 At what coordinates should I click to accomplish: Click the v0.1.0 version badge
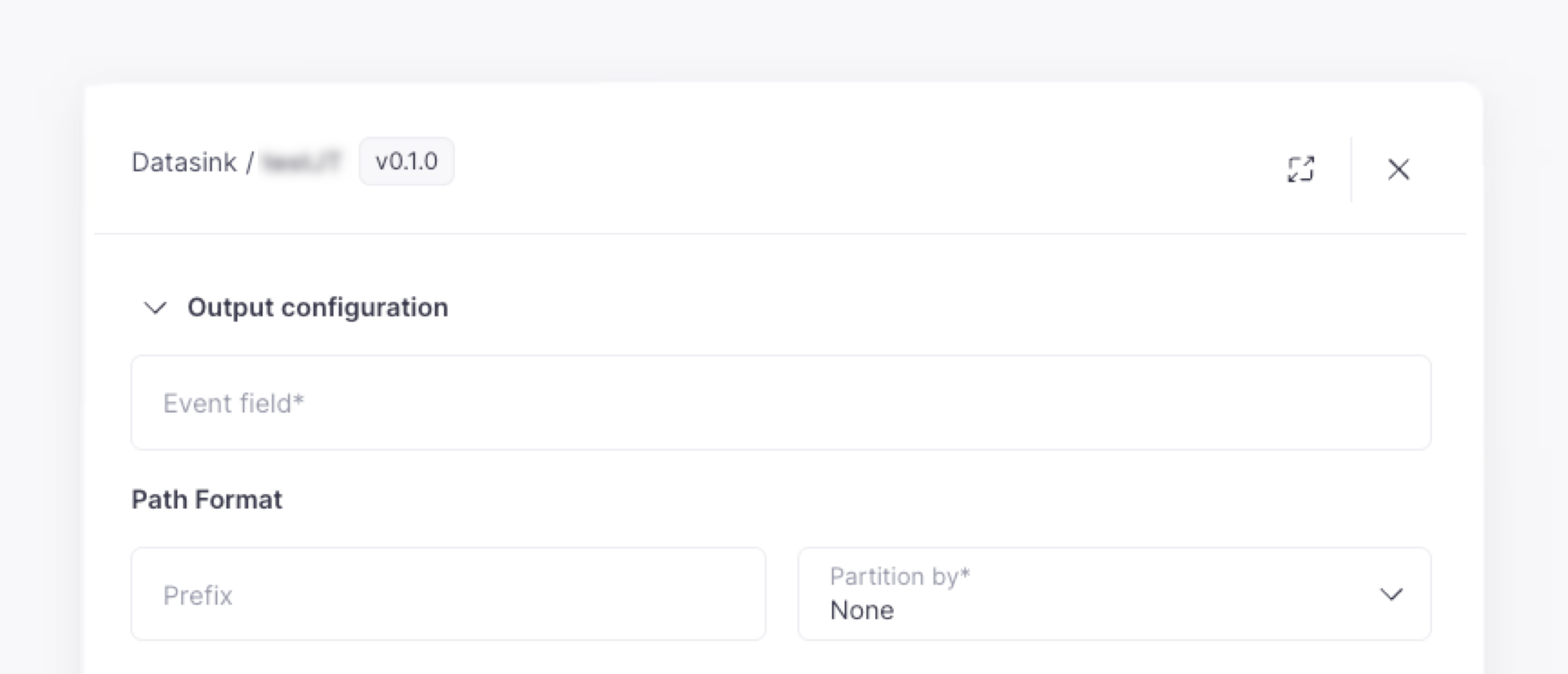[406, 161]
